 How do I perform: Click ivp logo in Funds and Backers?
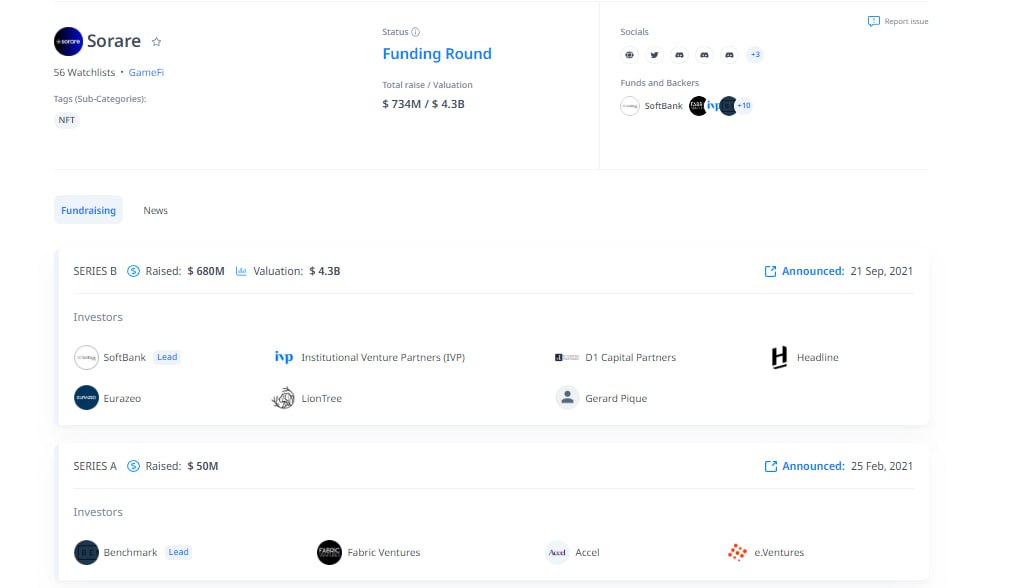pos(712,106)
